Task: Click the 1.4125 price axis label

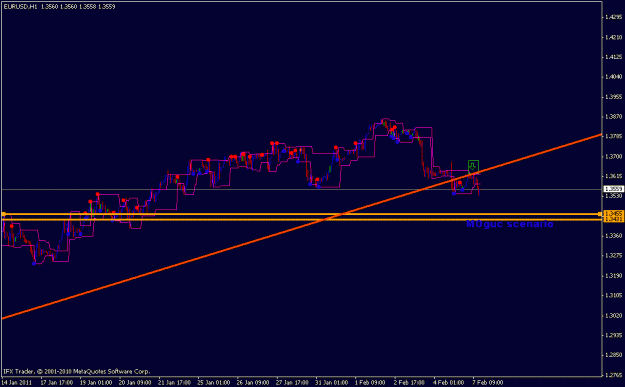Action: 613,57
